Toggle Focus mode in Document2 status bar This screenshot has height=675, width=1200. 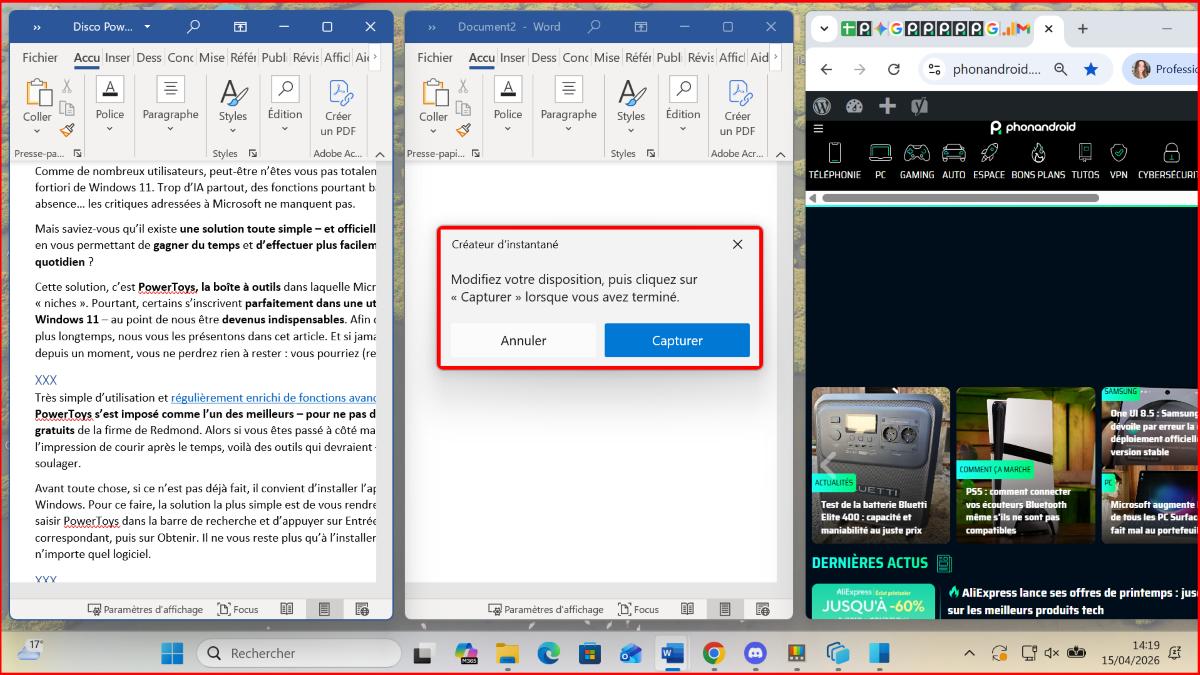[639, 609]
